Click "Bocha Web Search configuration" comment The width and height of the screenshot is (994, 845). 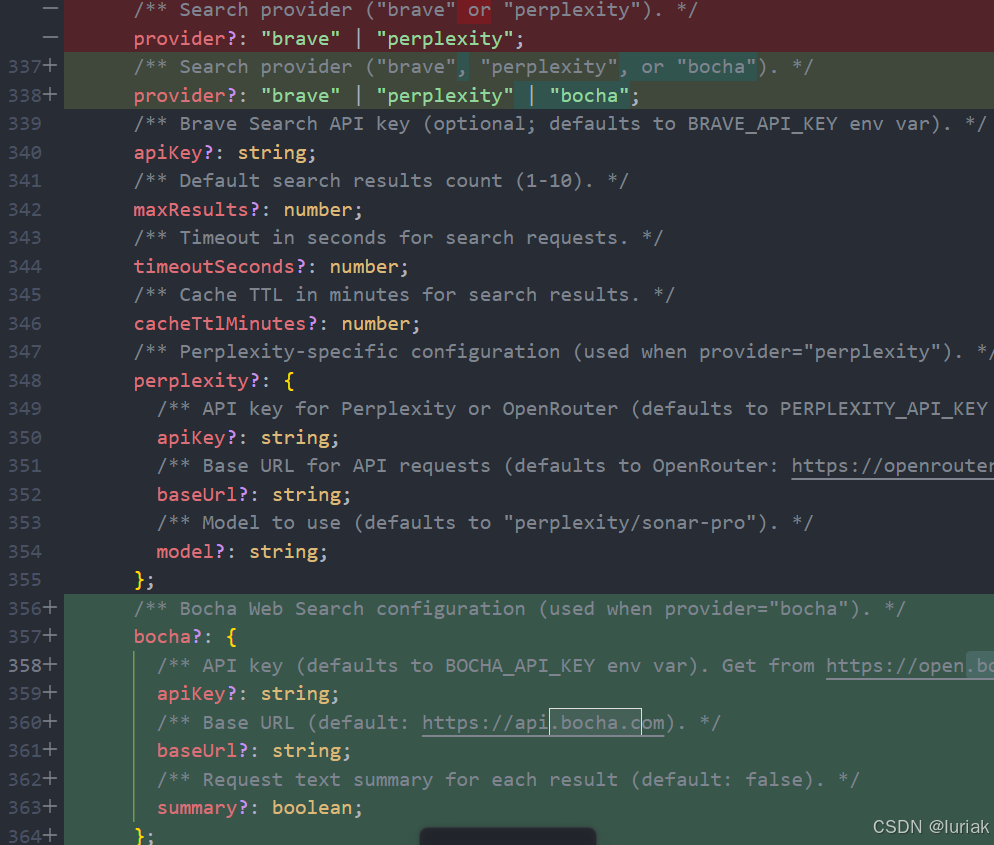pos(519,609)
